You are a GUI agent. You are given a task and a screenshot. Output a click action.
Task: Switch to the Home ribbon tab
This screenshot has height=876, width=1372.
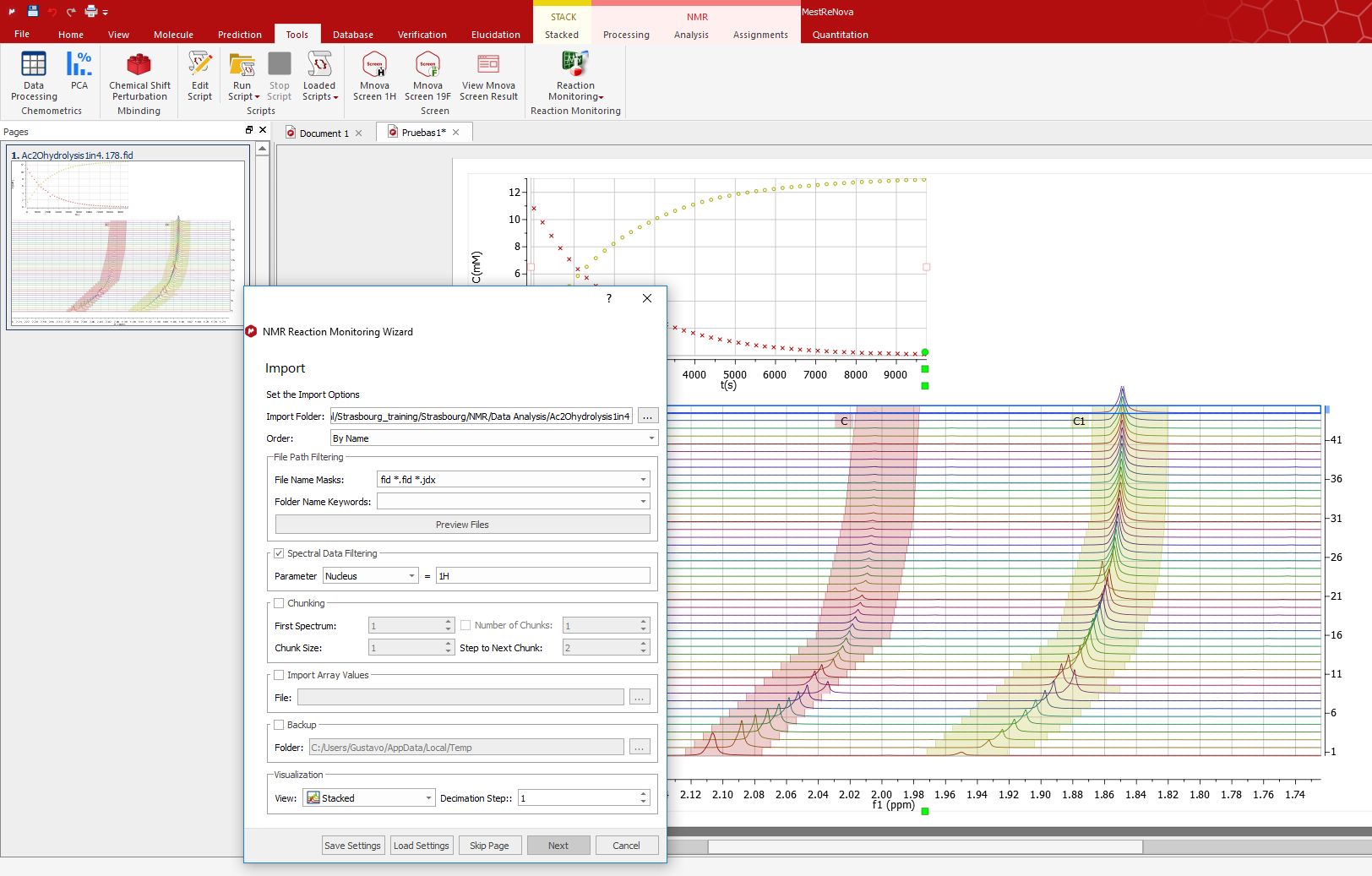[x=71, y=35]
